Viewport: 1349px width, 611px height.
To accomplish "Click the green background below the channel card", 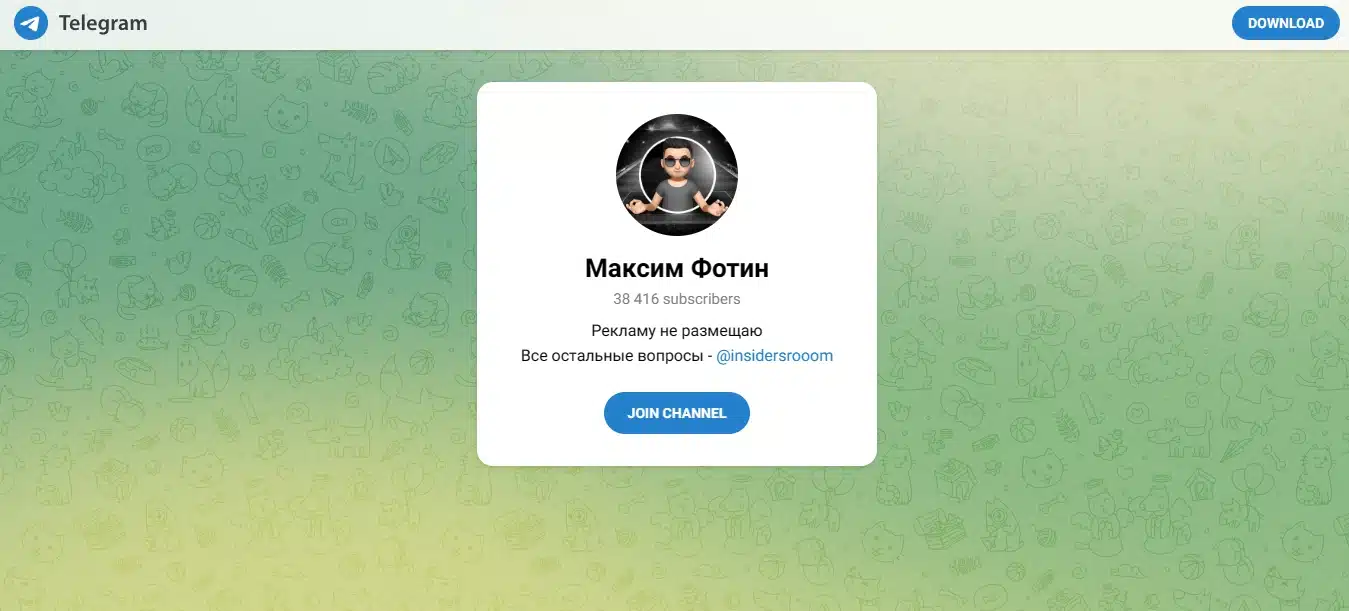I will point(677,540).
